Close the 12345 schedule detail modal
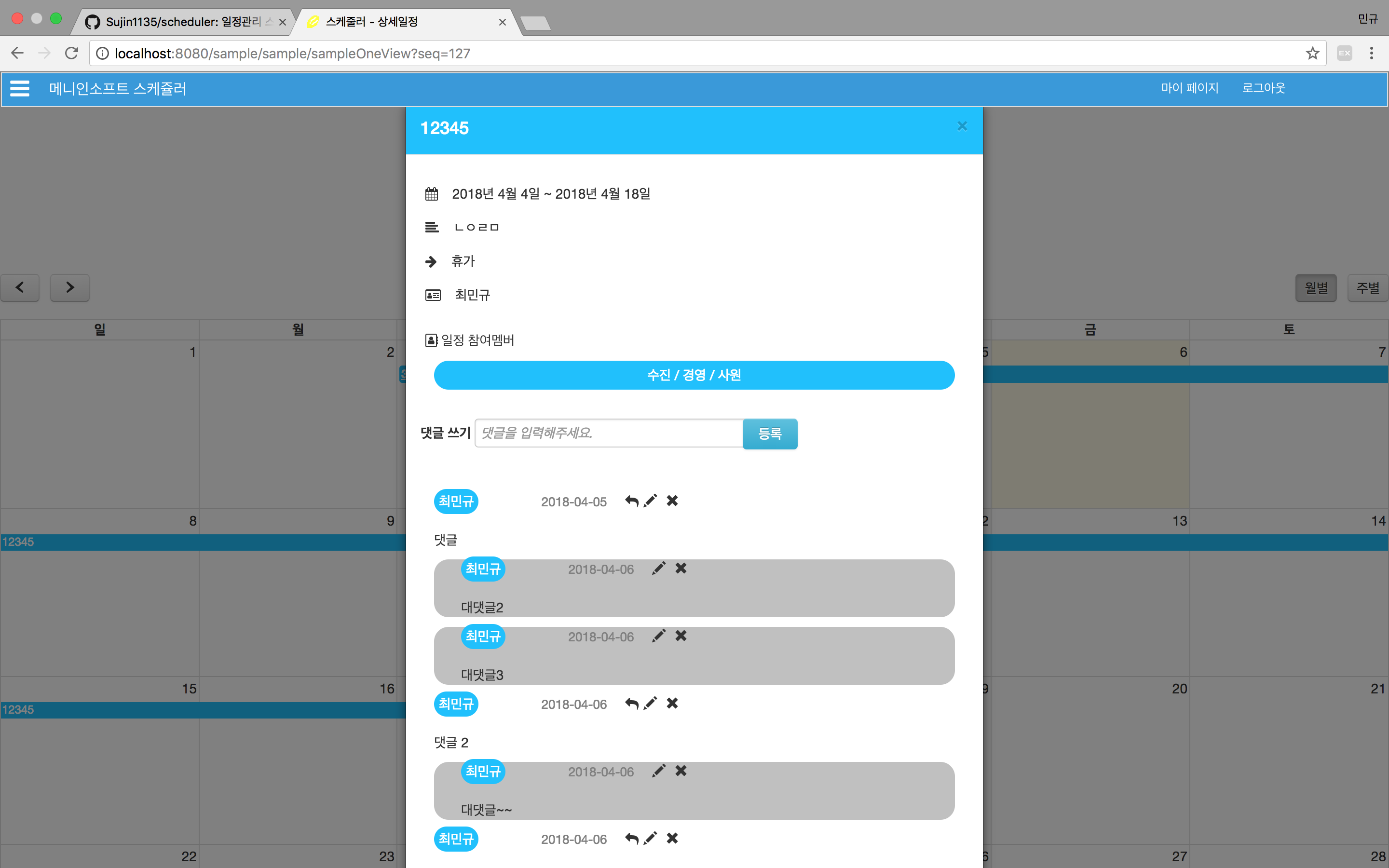 click(x=962, y=126)
